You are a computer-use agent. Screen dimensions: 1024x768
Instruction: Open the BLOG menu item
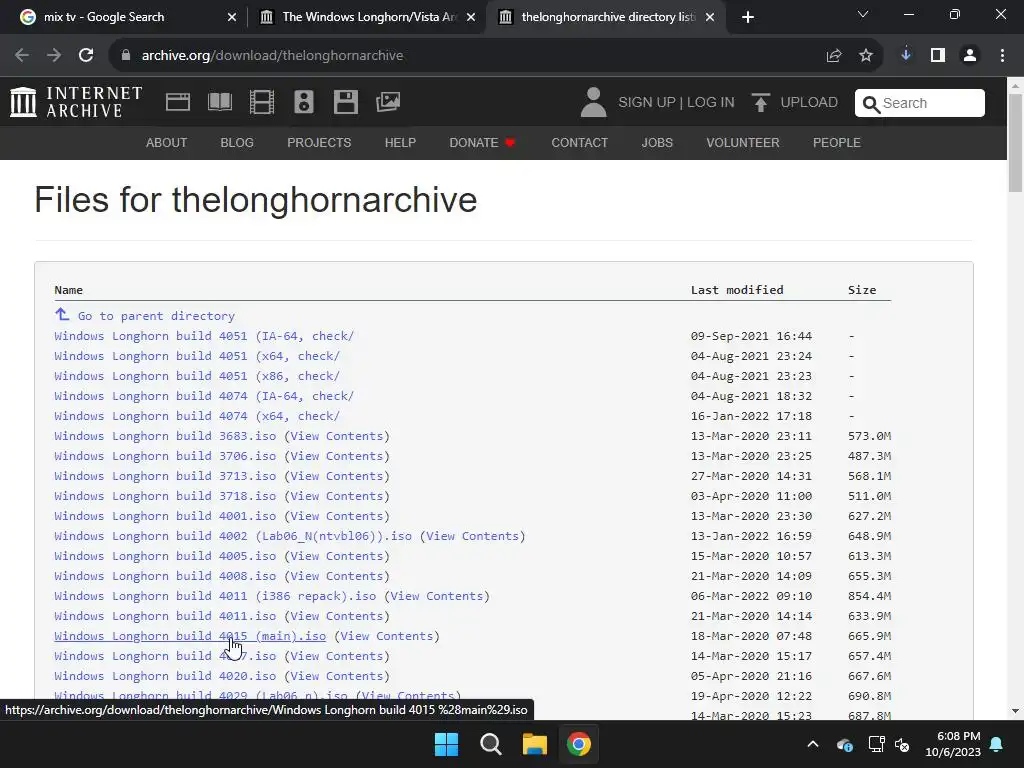point(237,142)
